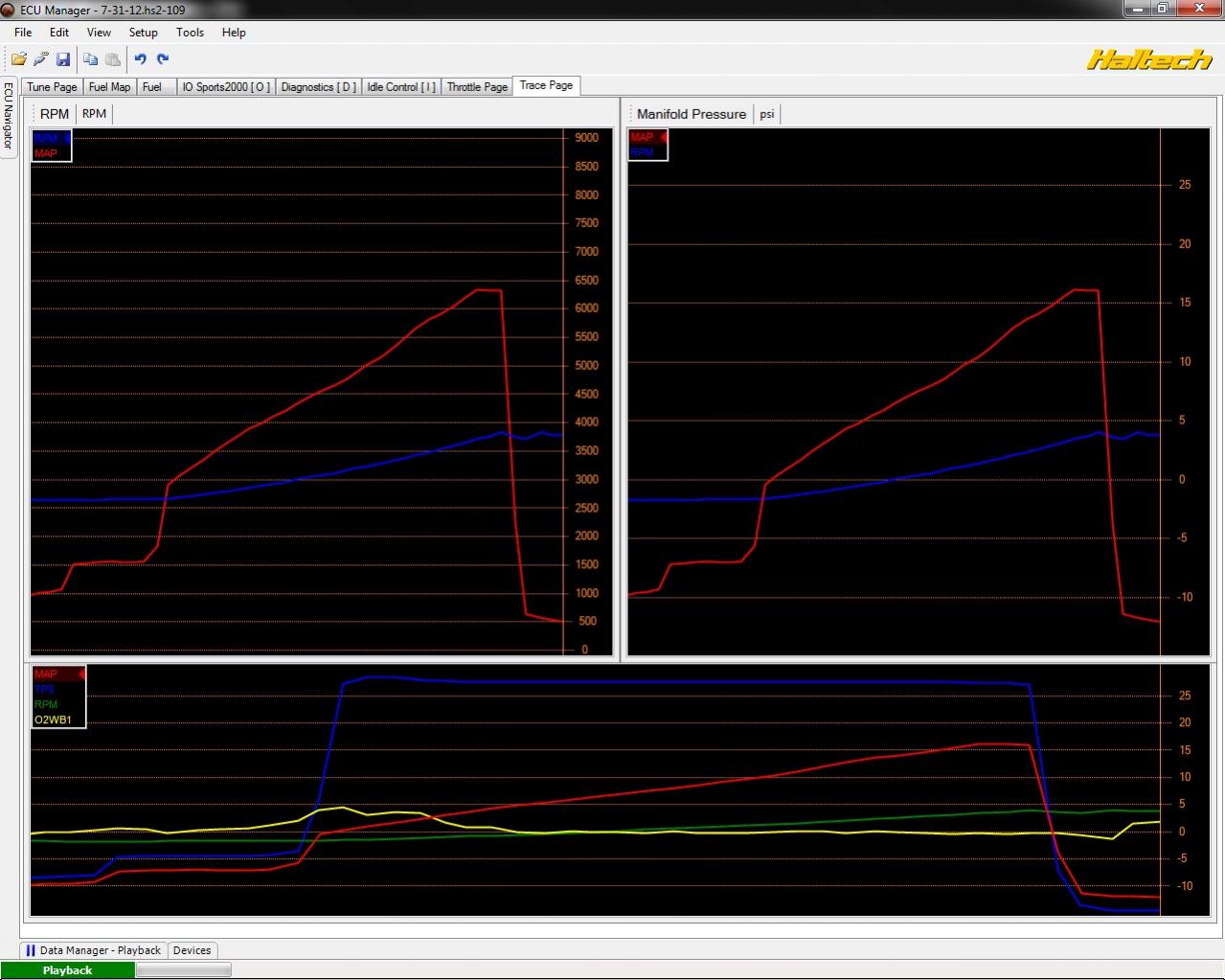Click the Save floppy disk icon
This screenshot has height=980, width=1225.
click(63, 59)
